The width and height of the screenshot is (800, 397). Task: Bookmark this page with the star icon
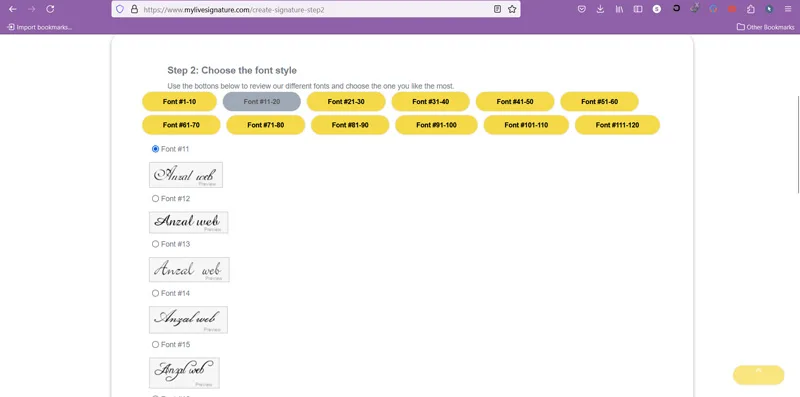click(x=512, y=9)
